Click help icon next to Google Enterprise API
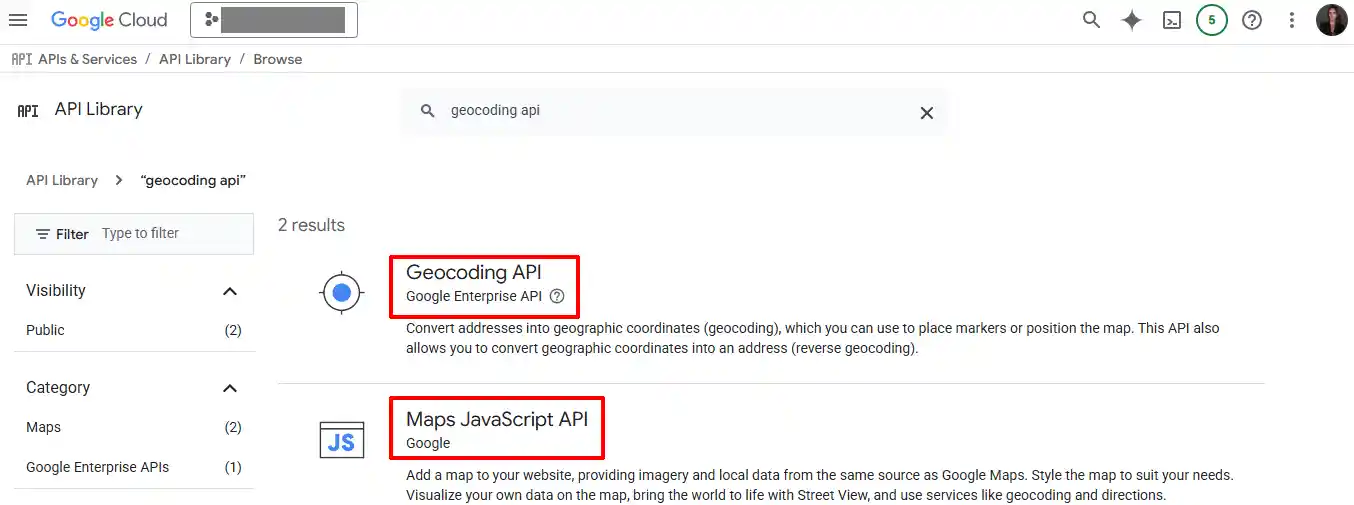Screen dimensions: 1354x505 pos(558,296)
